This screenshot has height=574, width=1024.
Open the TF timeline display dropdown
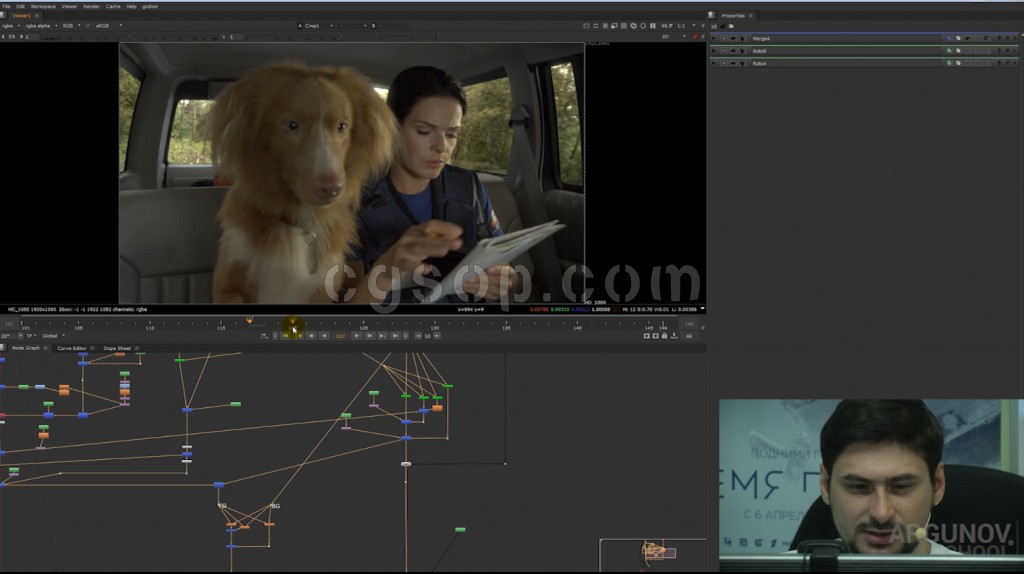[x=30, y=336]
